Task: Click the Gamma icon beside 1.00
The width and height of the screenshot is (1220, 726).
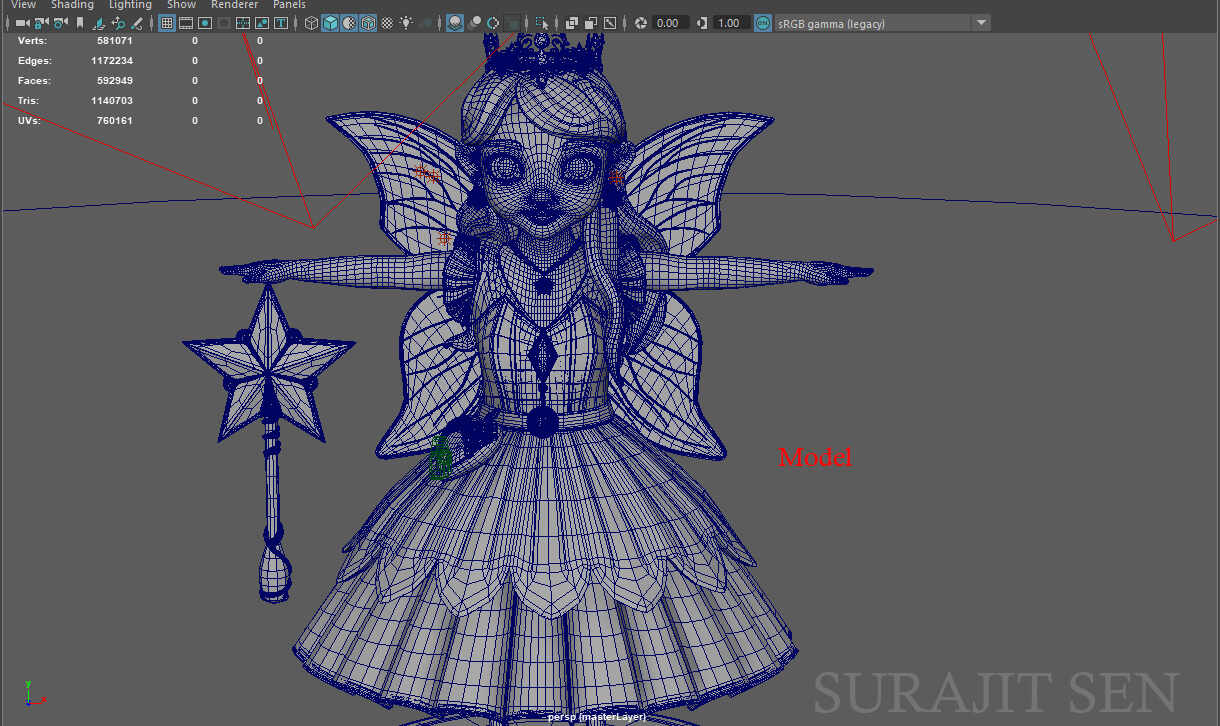Action: coord(701,22)
